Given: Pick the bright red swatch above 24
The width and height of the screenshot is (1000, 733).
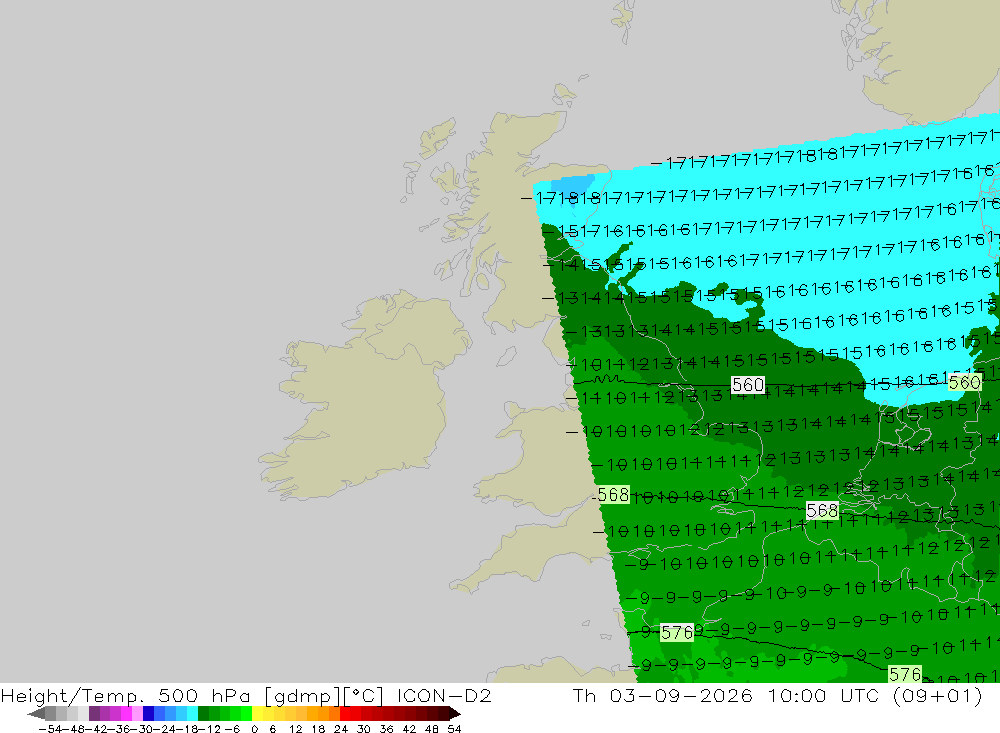Looking at the screenshot, I should coord(345,713).
